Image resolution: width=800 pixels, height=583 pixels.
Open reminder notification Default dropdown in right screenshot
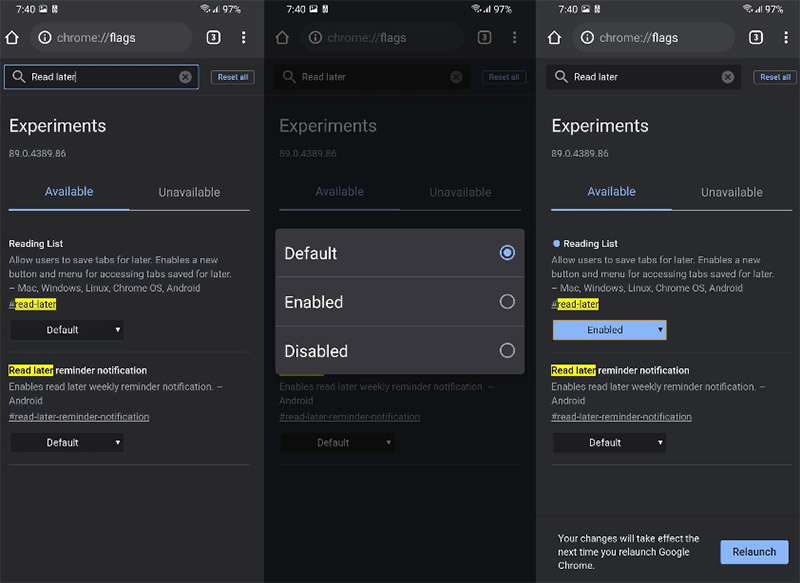coord(610,443)
